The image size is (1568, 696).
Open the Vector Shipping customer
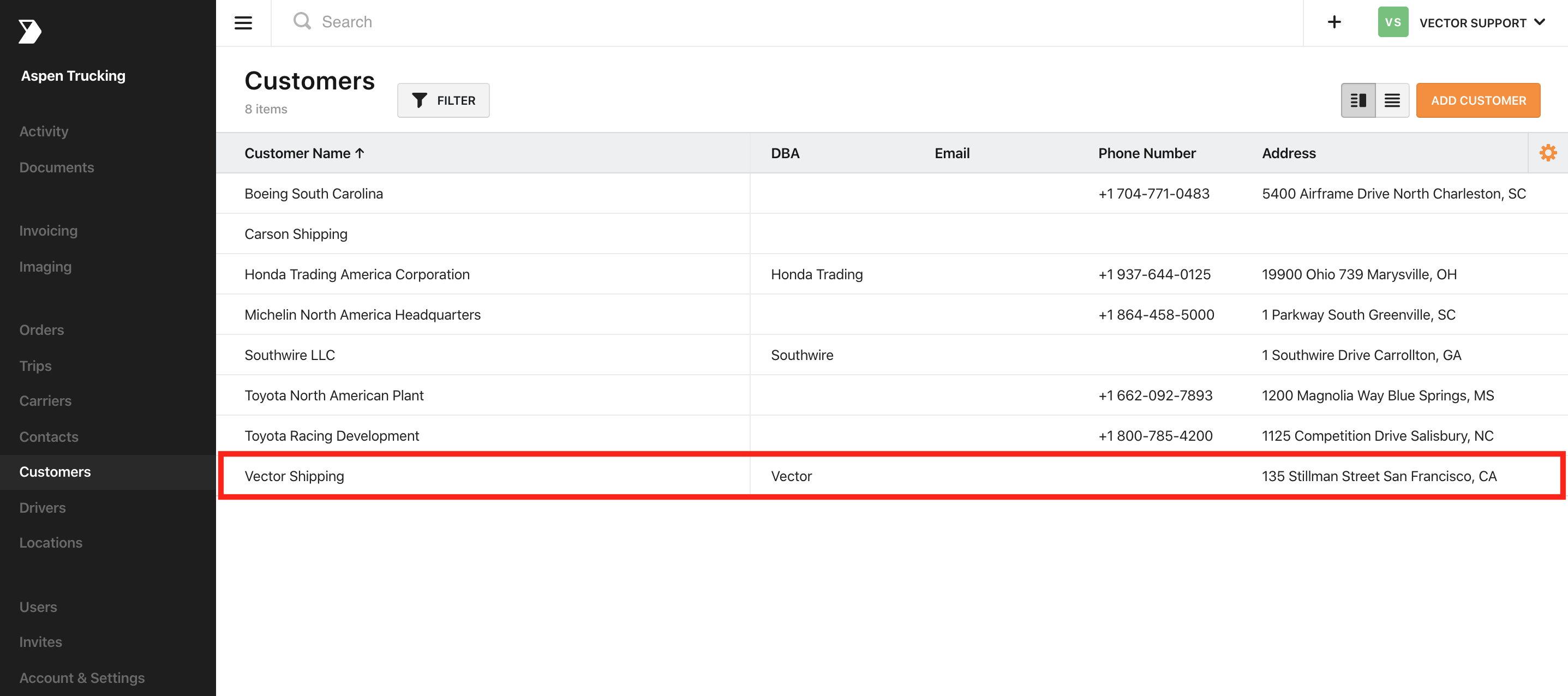[893, 476]
